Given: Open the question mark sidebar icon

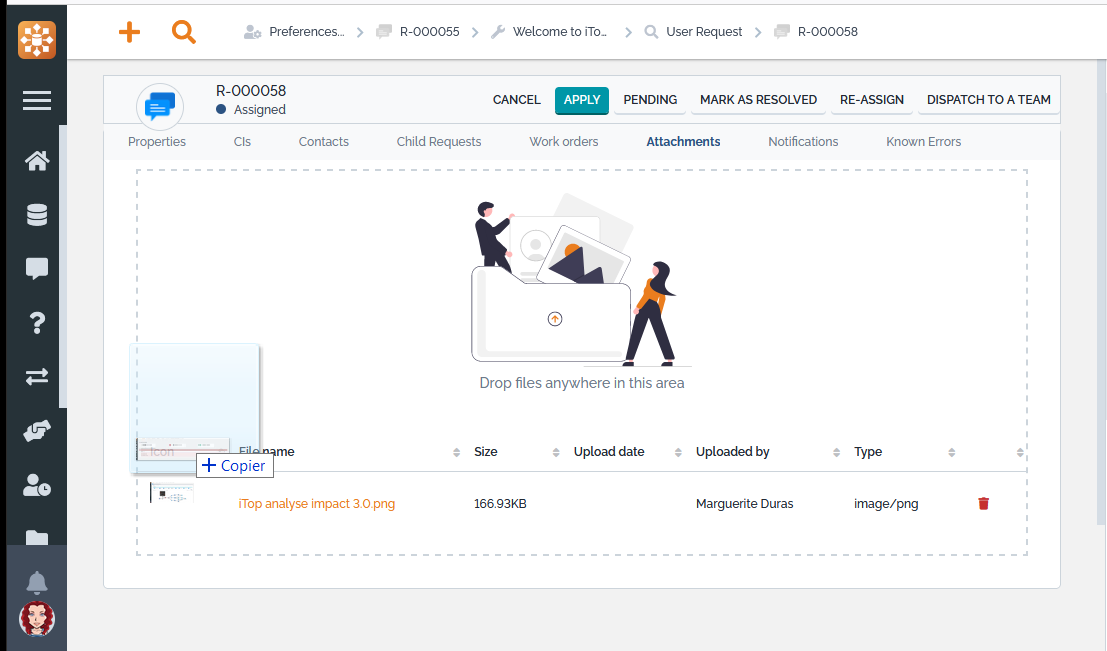Looking at the screenshot, I should (37, 322).
